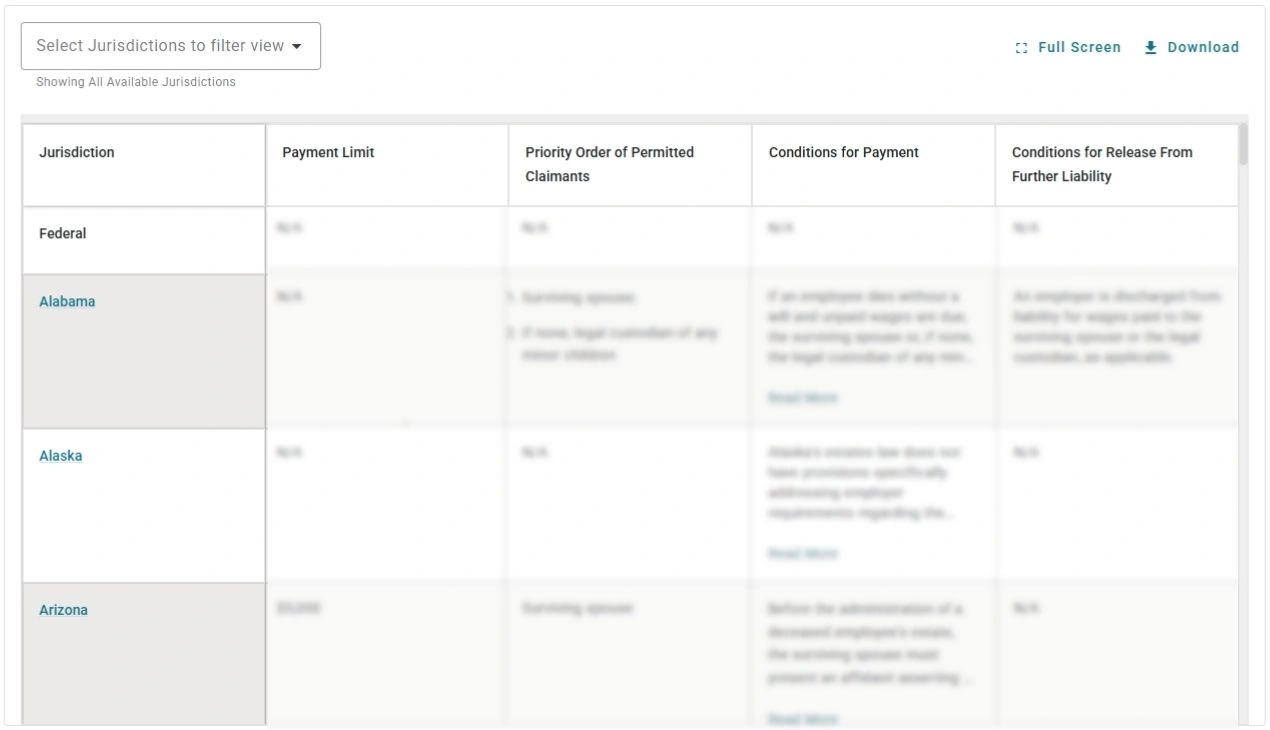Expand Read More in Alaska's Conditions for Payment

point(801,553)
